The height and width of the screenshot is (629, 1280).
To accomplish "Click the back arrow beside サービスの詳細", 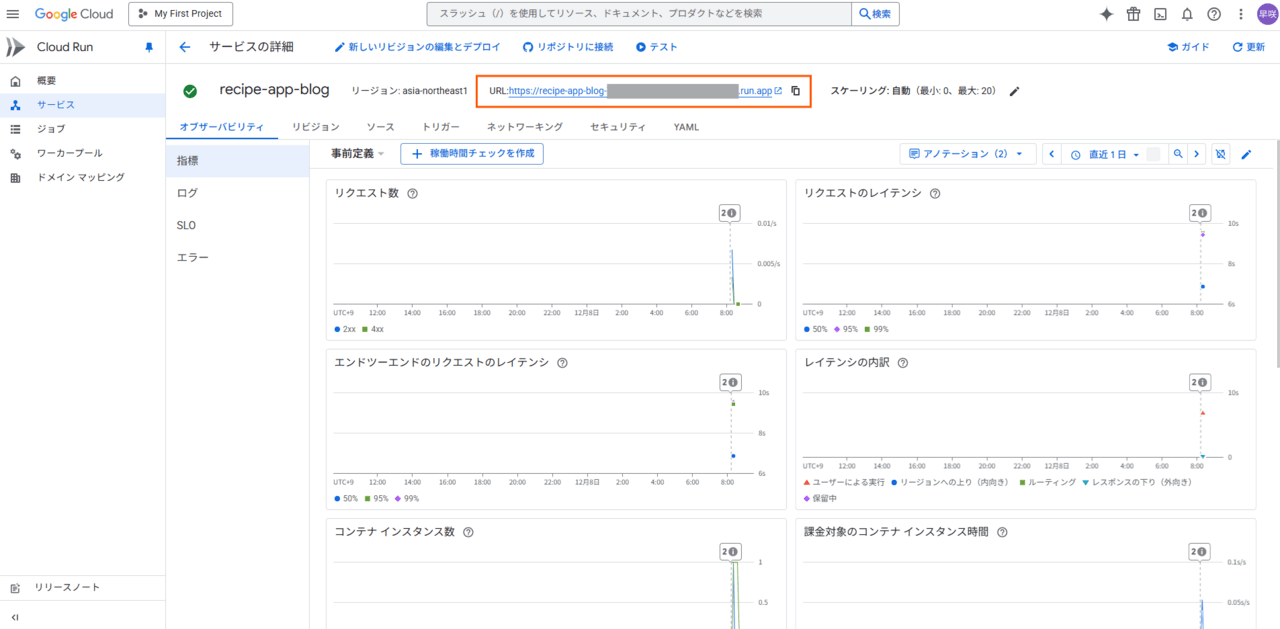I will 184,47.
